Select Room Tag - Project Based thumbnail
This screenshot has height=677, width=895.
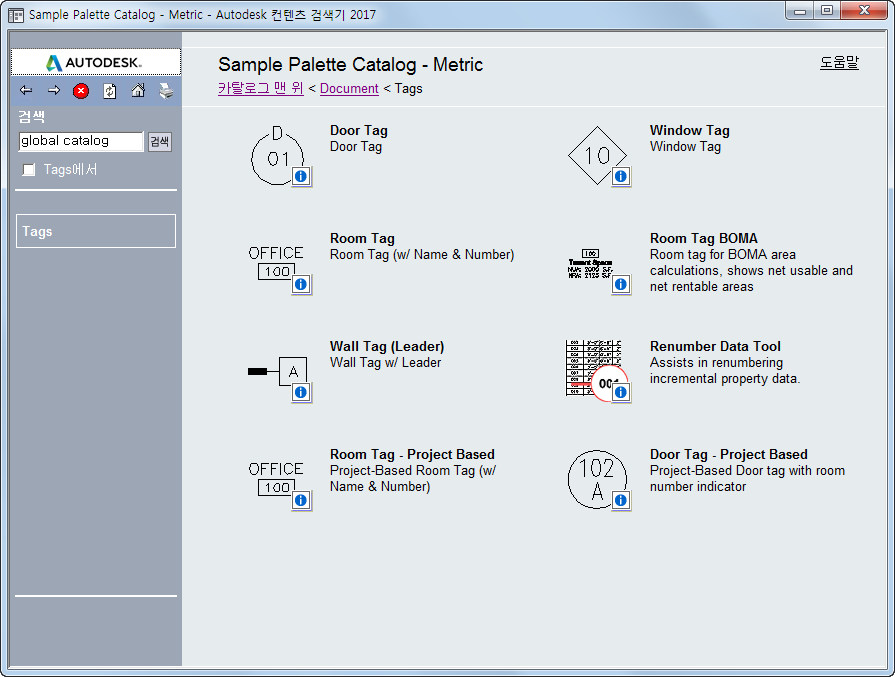pos(276,478)
